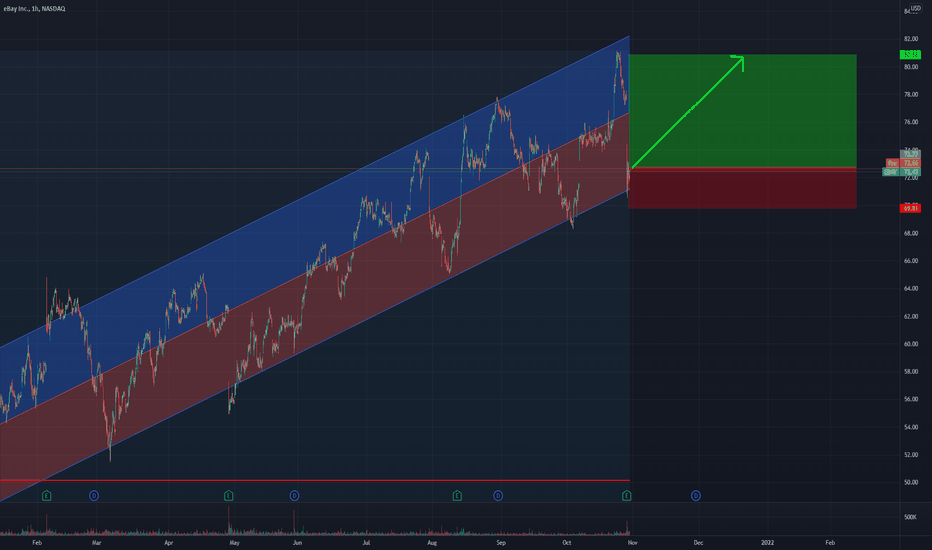Screen dimensions: 932x550
Task: Open the dividend marker near Dec
Action: [695, 495]
